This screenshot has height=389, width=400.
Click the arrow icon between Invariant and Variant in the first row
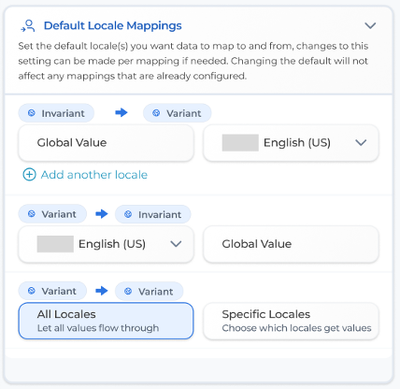point(121,113)
